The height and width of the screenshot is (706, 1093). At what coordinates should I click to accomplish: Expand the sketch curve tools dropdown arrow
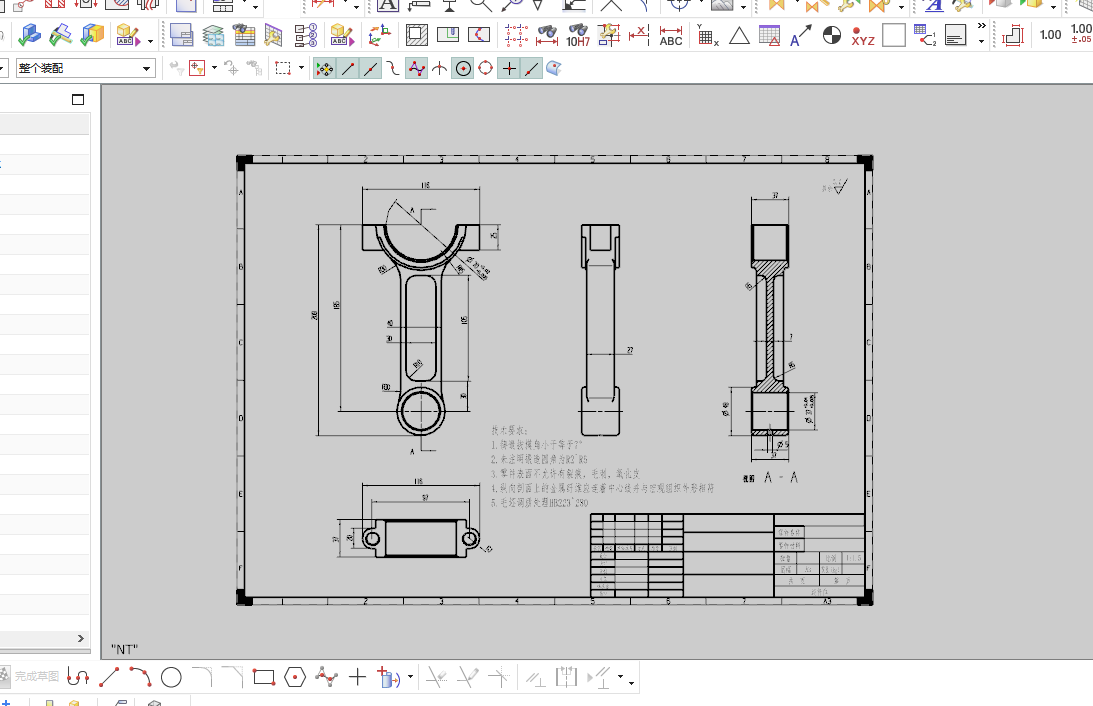pos(410,677)
